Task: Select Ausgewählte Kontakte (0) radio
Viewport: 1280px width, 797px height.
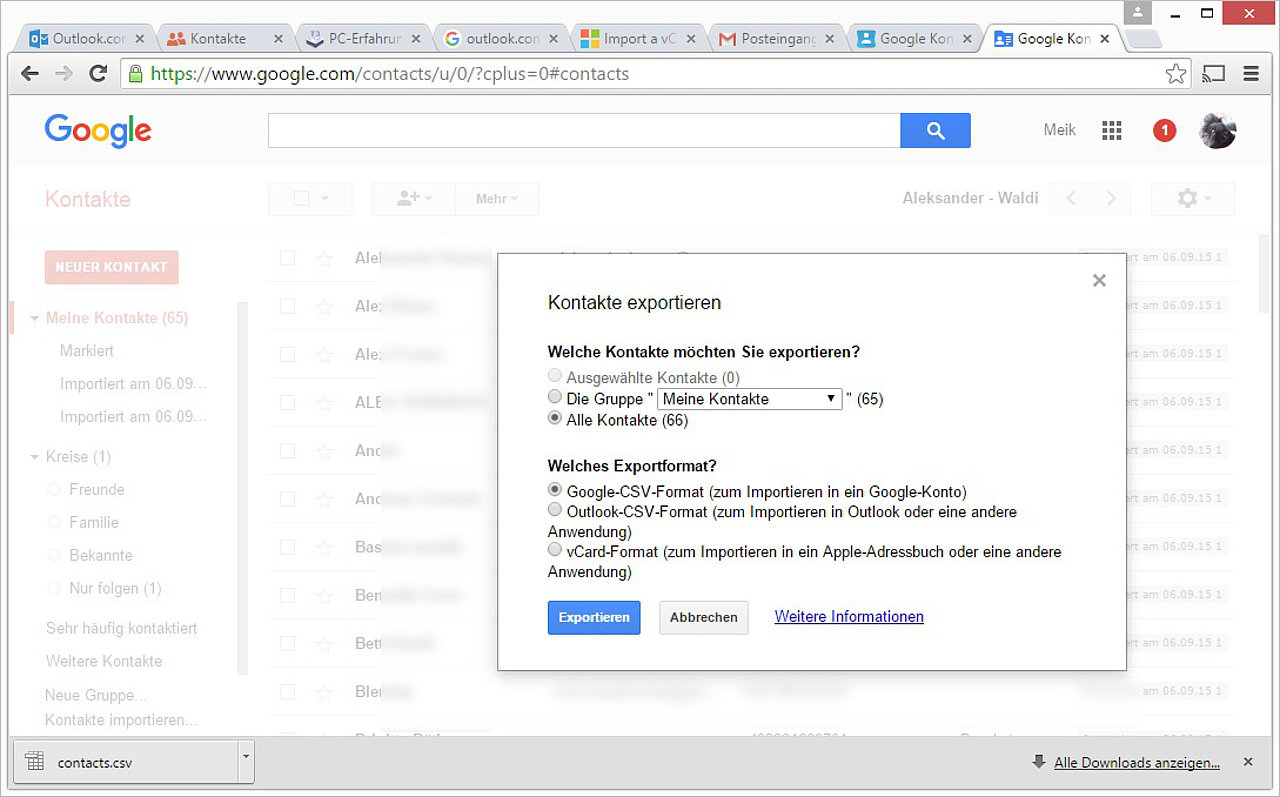Action: coord(555,376)
